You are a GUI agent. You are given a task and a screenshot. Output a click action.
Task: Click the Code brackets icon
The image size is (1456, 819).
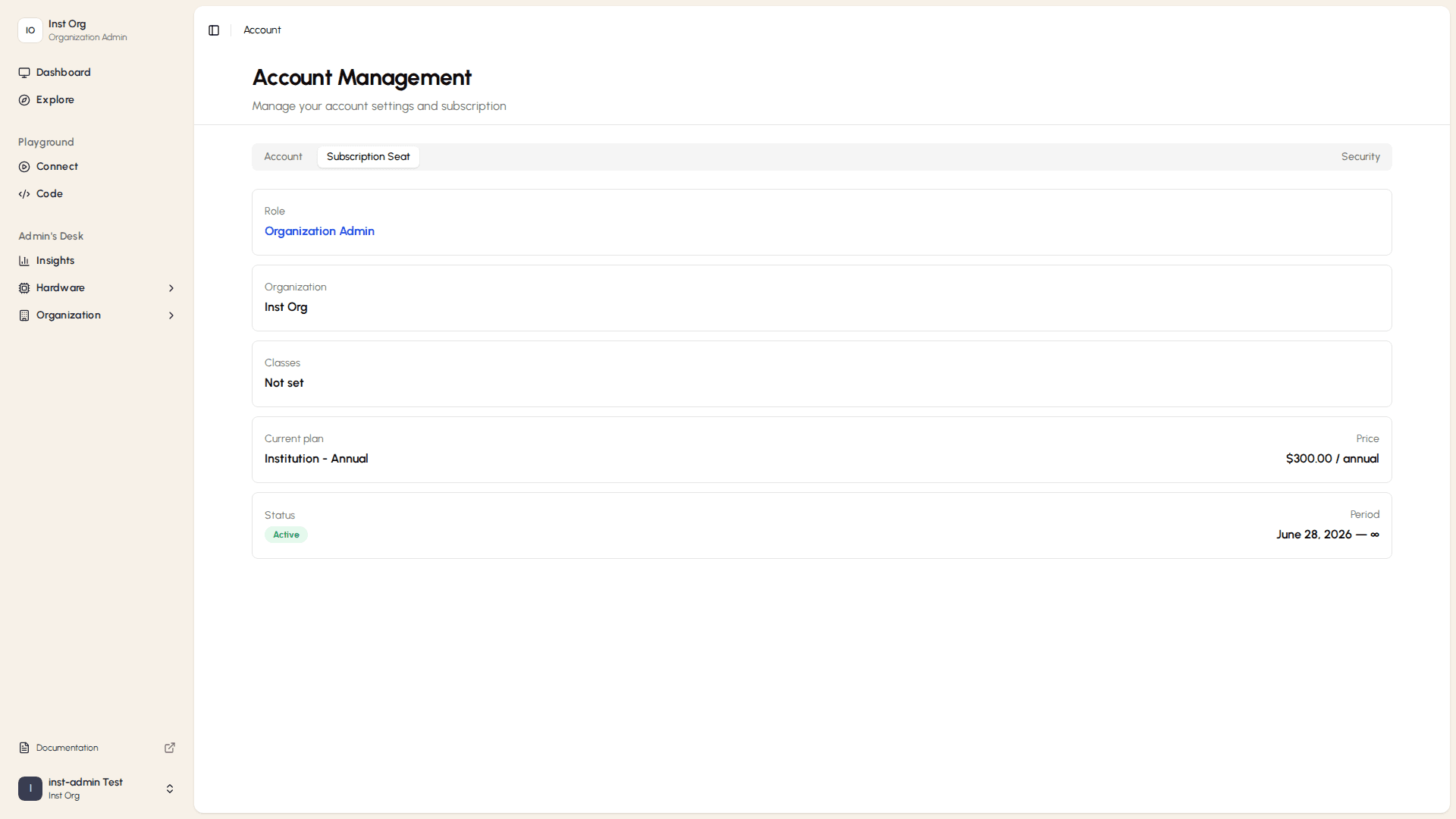pos(24,194)
